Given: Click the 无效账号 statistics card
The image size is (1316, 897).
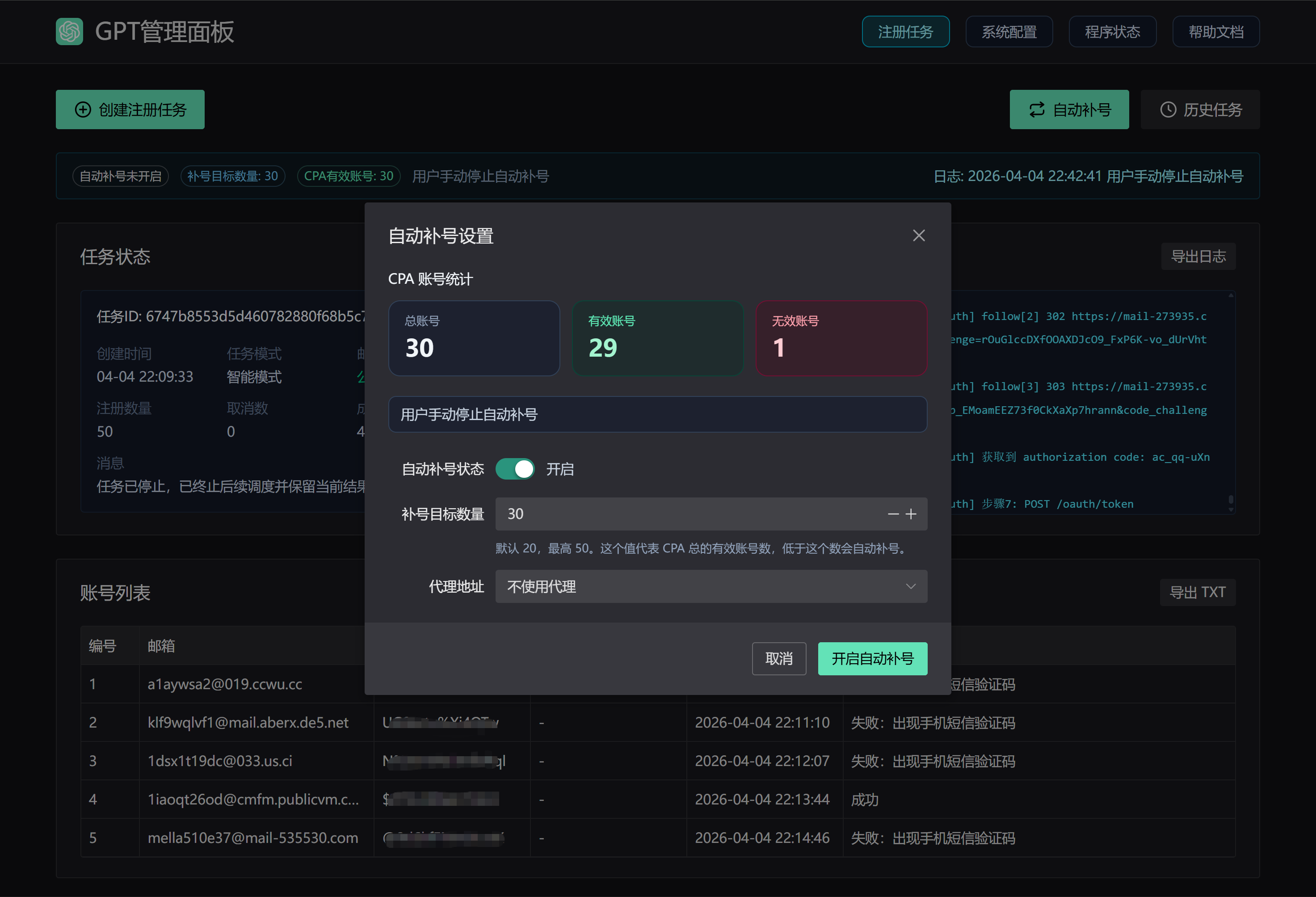Looking at the screenshot, I should coord(841,339).
